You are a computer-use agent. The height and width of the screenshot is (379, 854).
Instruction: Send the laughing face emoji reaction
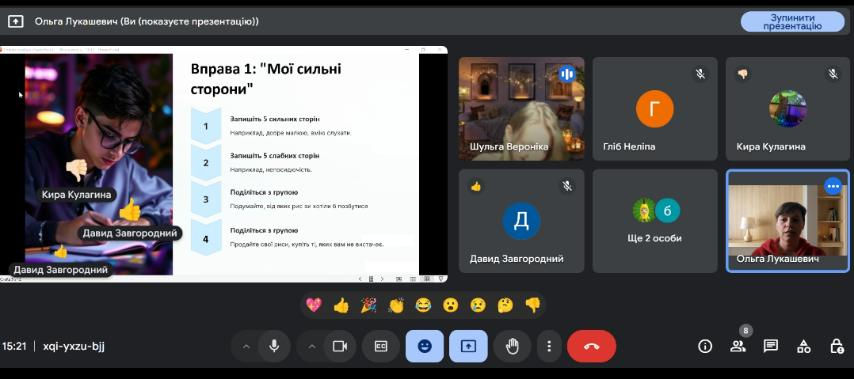point(423,305)
